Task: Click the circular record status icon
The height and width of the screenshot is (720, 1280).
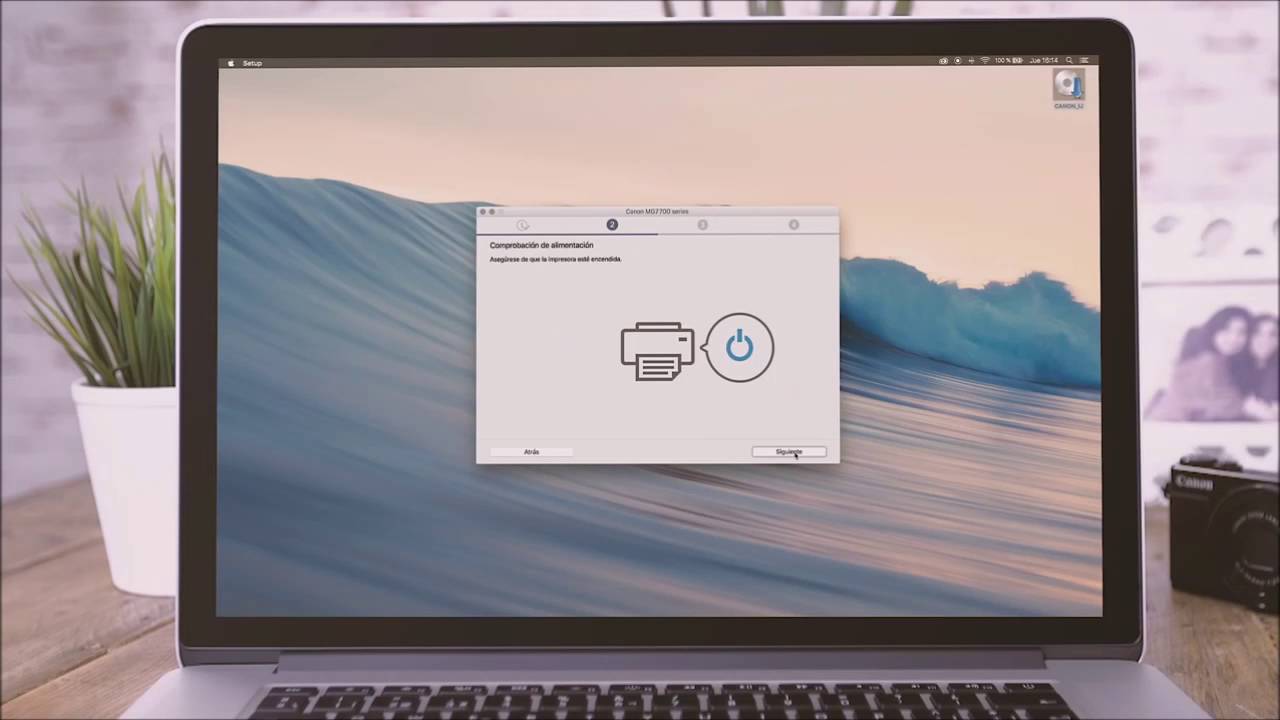Action: pos(958,61)
